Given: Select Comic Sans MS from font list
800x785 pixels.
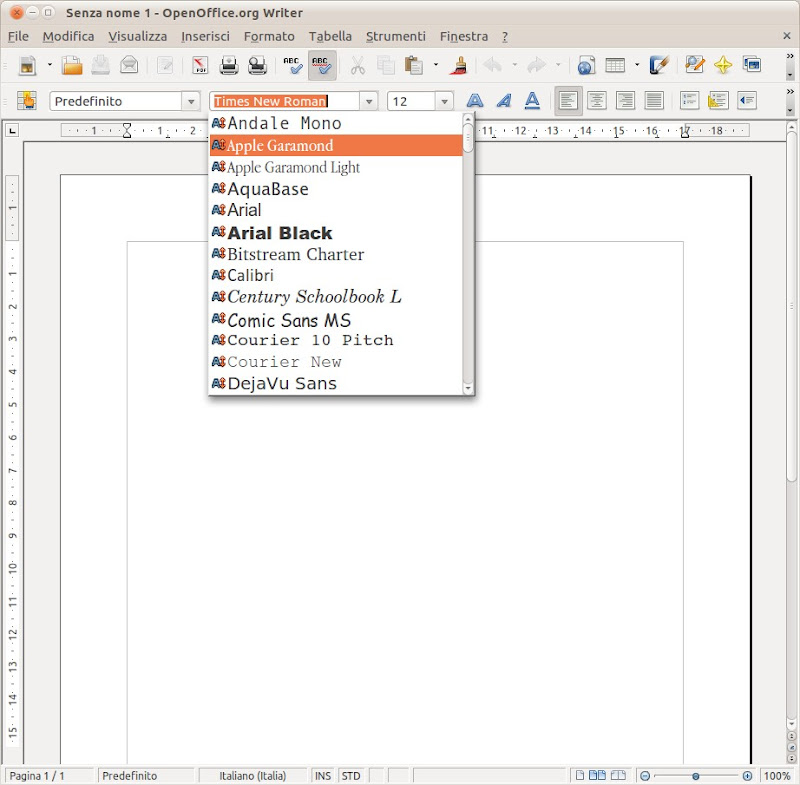Looking at the screenshot, I should 288,320.
